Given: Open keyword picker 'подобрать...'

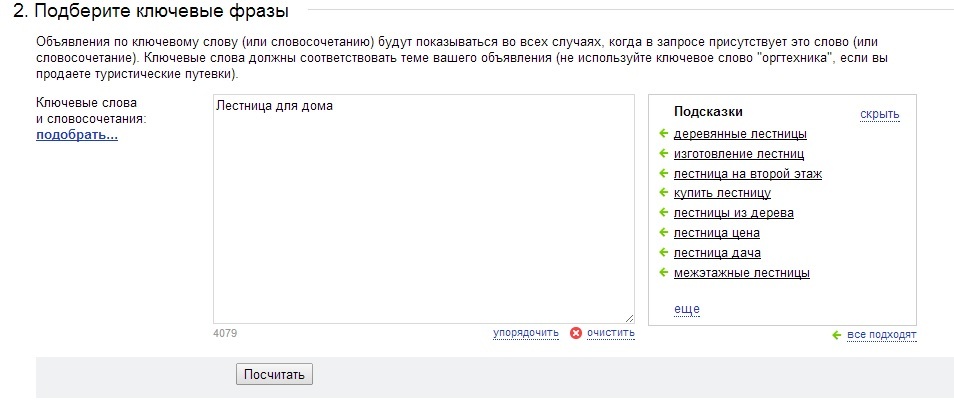Looking at the screenshot, I should [x=77, y=135].
